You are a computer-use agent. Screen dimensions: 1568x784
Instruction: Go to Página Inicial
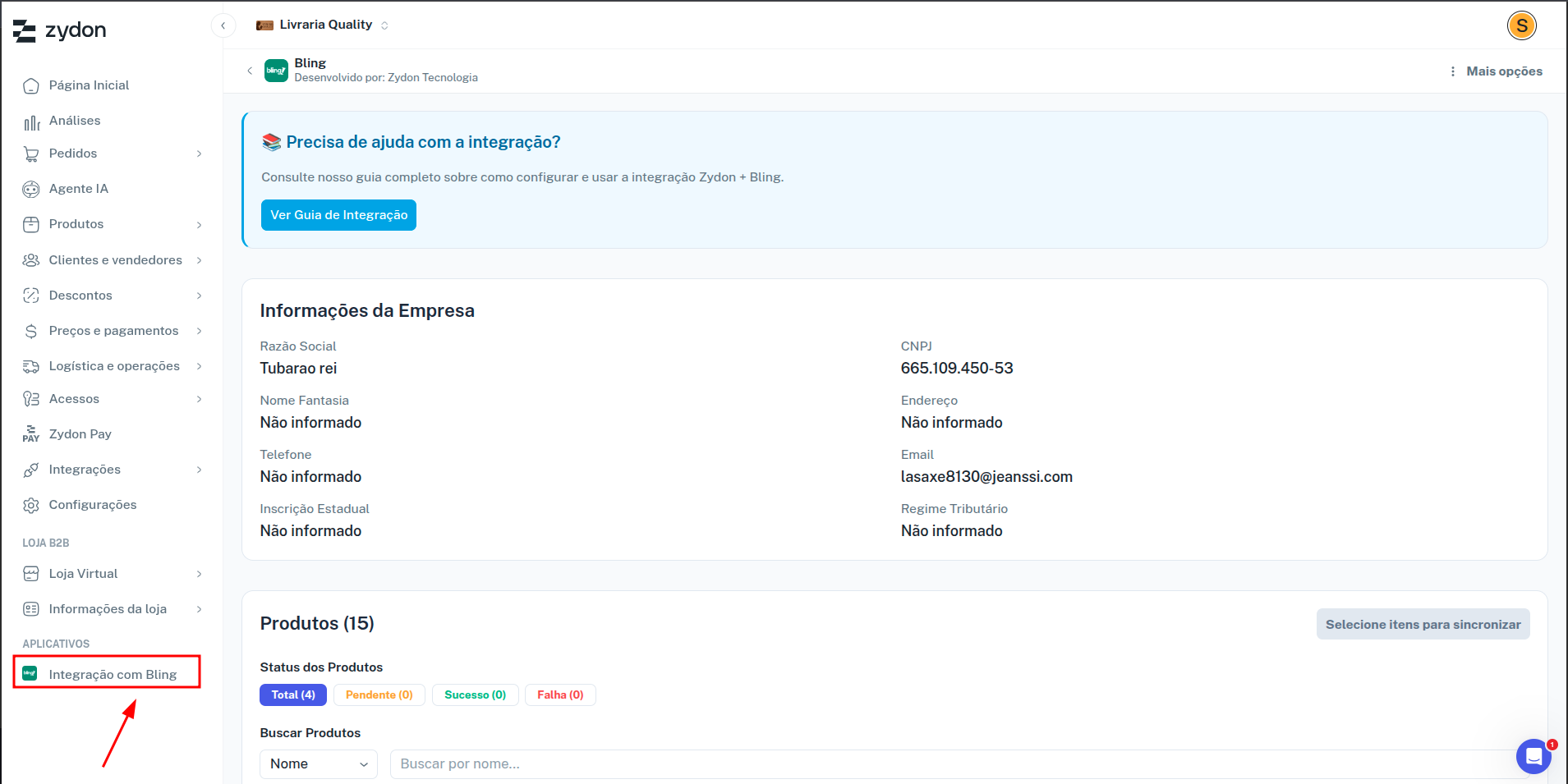(89, 85)
